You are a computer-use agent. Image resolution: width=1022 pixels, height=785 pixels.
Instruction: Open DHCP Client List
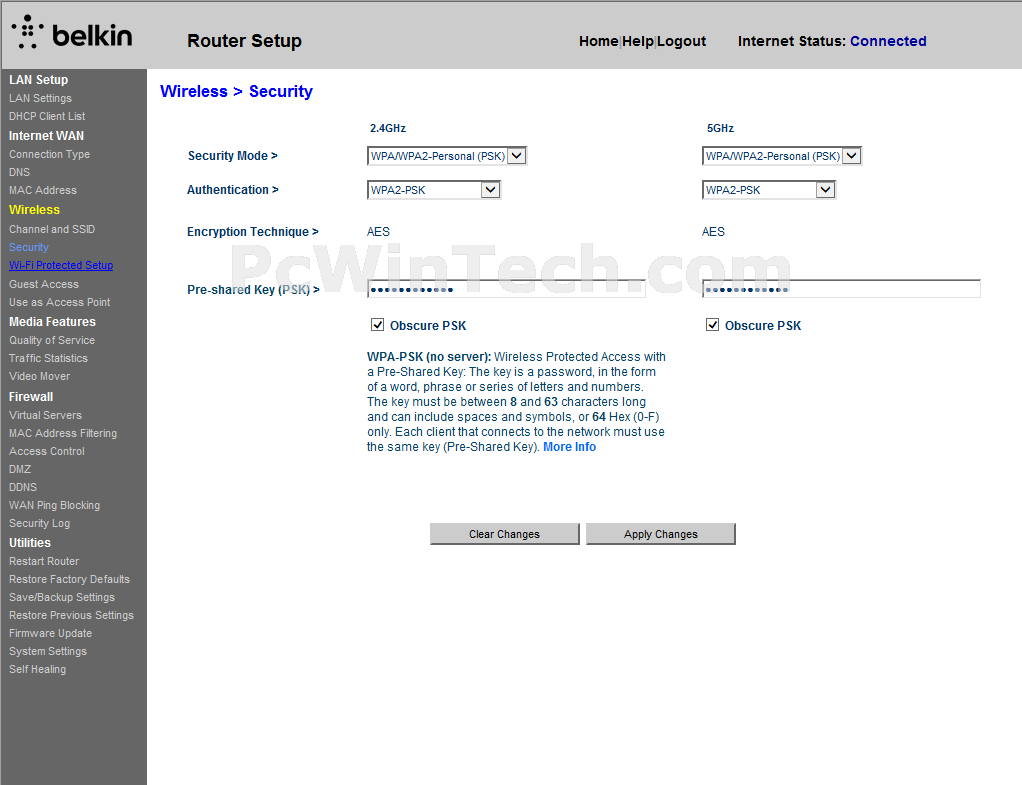(x=47, y=116)
